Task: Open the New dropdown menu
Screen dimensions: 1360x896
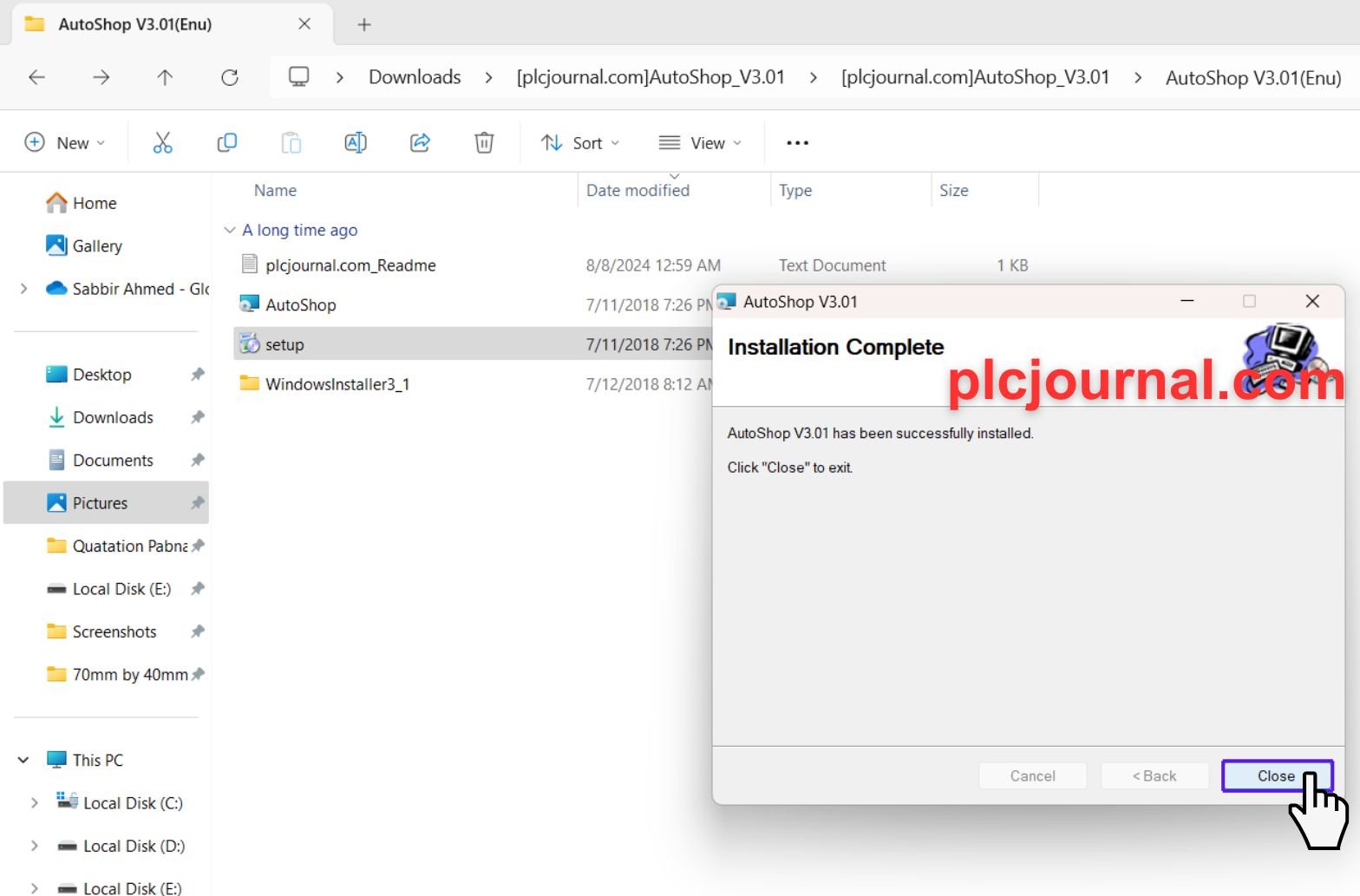Action: pyautogui.click(x=65, y=143)
